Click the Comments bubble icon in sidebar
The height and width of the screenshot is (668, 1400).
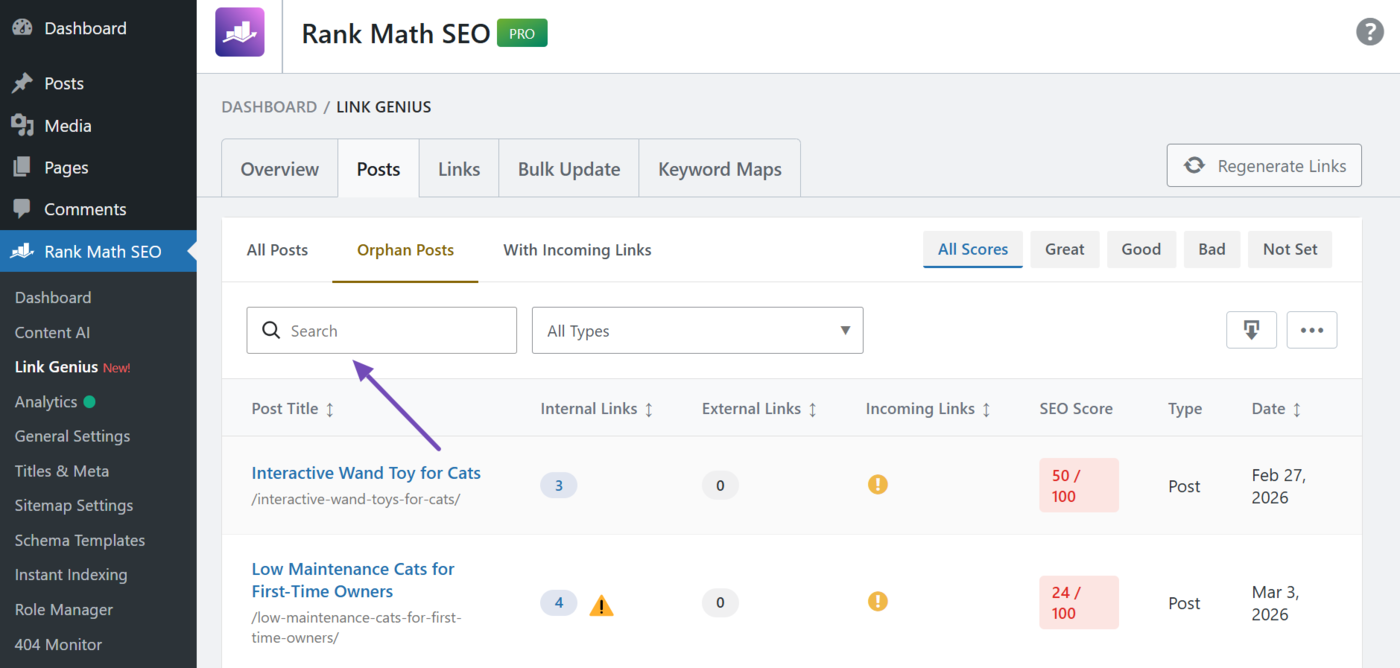point(22,209)
